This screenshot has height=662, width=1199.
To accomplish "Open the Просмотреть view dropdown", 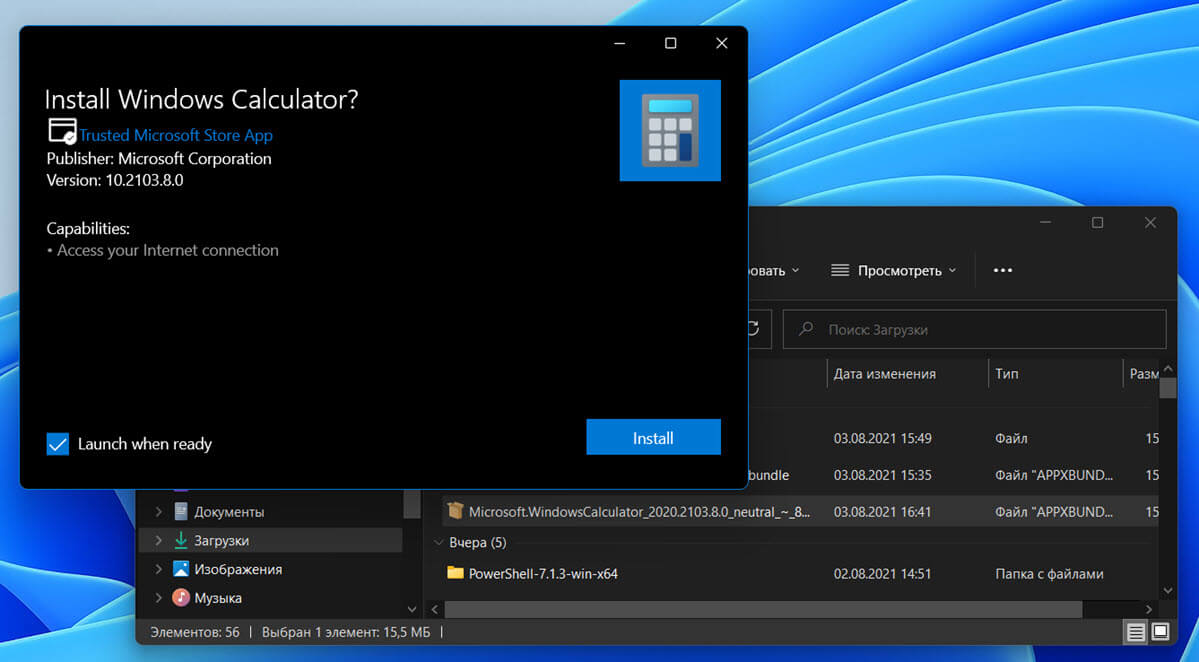I will (893, 270).
